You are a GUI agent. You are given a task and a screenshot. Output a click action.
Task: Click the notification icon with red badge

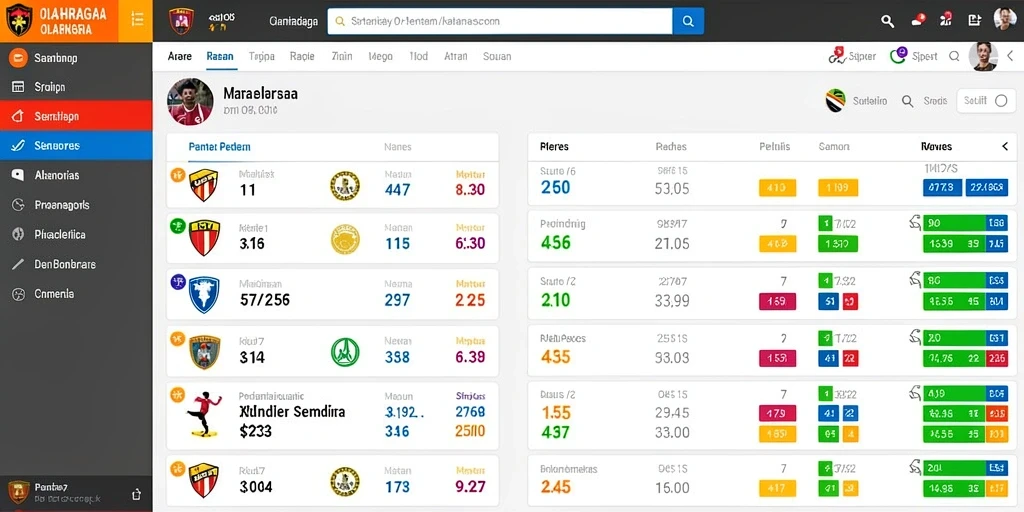918,20
